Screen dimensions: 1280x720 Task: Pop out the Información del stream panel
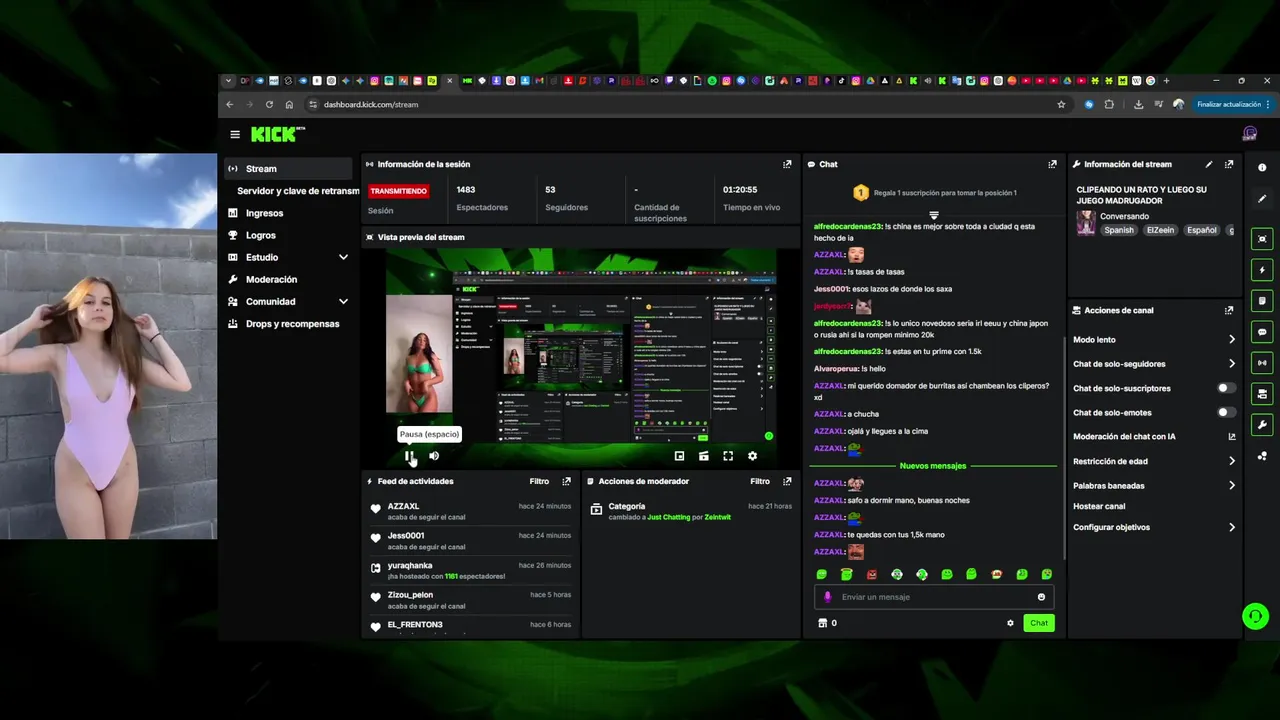tap(1229, 164)
